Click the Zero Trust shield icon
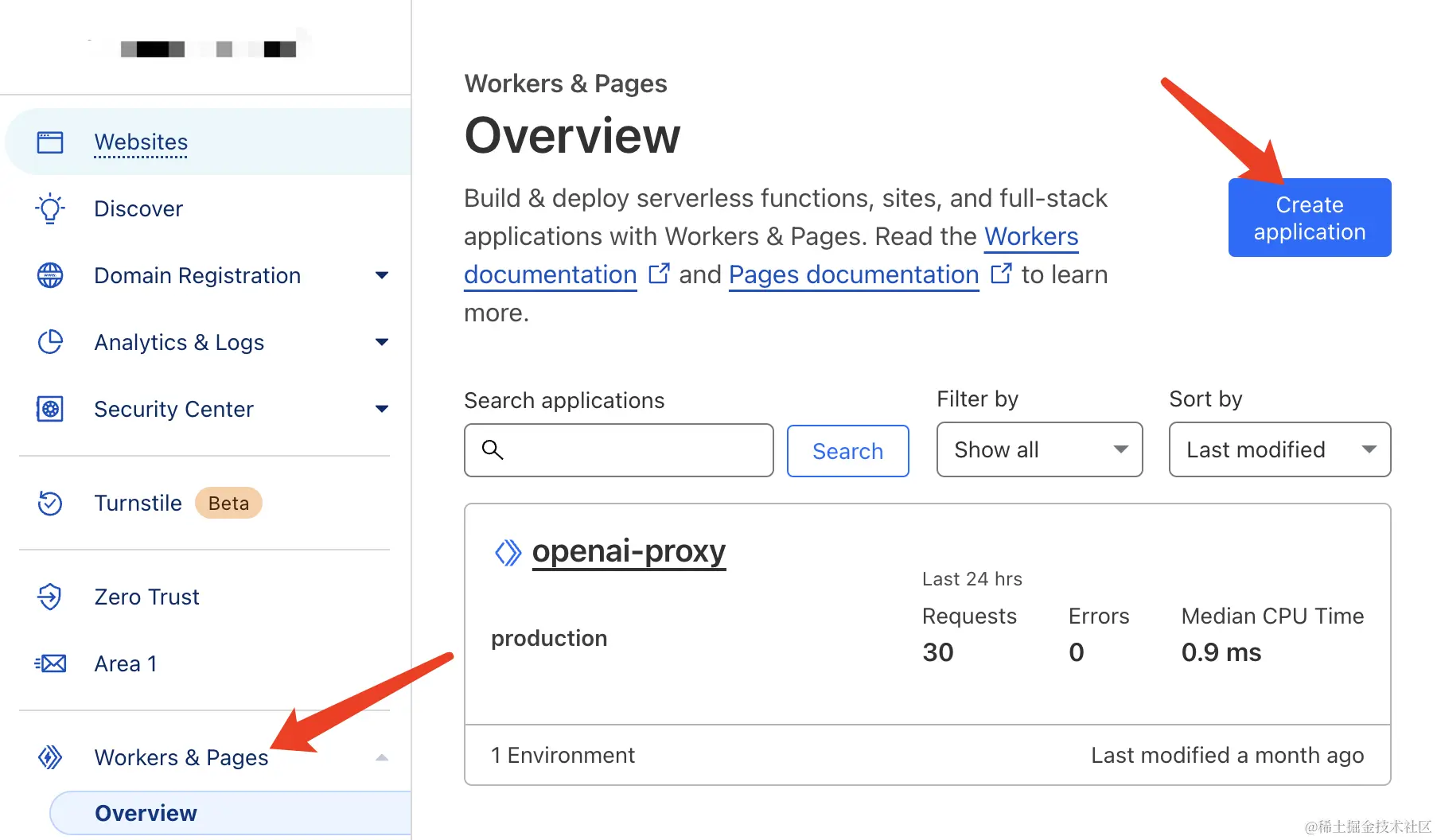Image resolution: width=1437 pixels, height=840 pixels. [50, 597]
